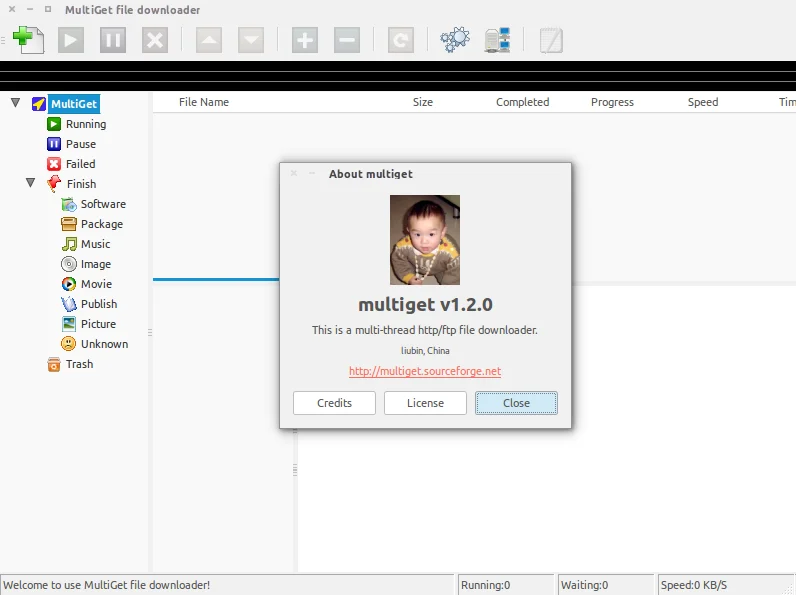Sort by the Size column header
The width and height of the screenshot is (796, 595).
click(x=422, y=102)
